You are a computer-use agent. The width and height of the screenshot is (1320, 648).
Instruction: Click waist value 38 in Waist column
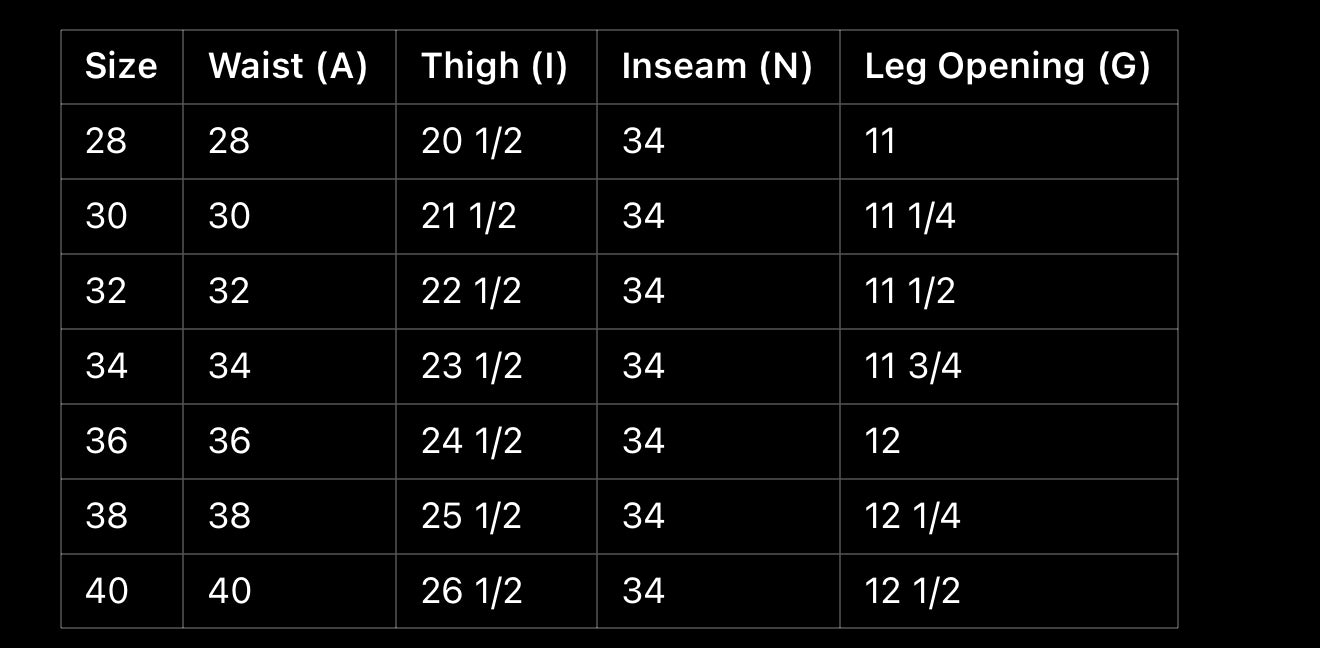229,516
